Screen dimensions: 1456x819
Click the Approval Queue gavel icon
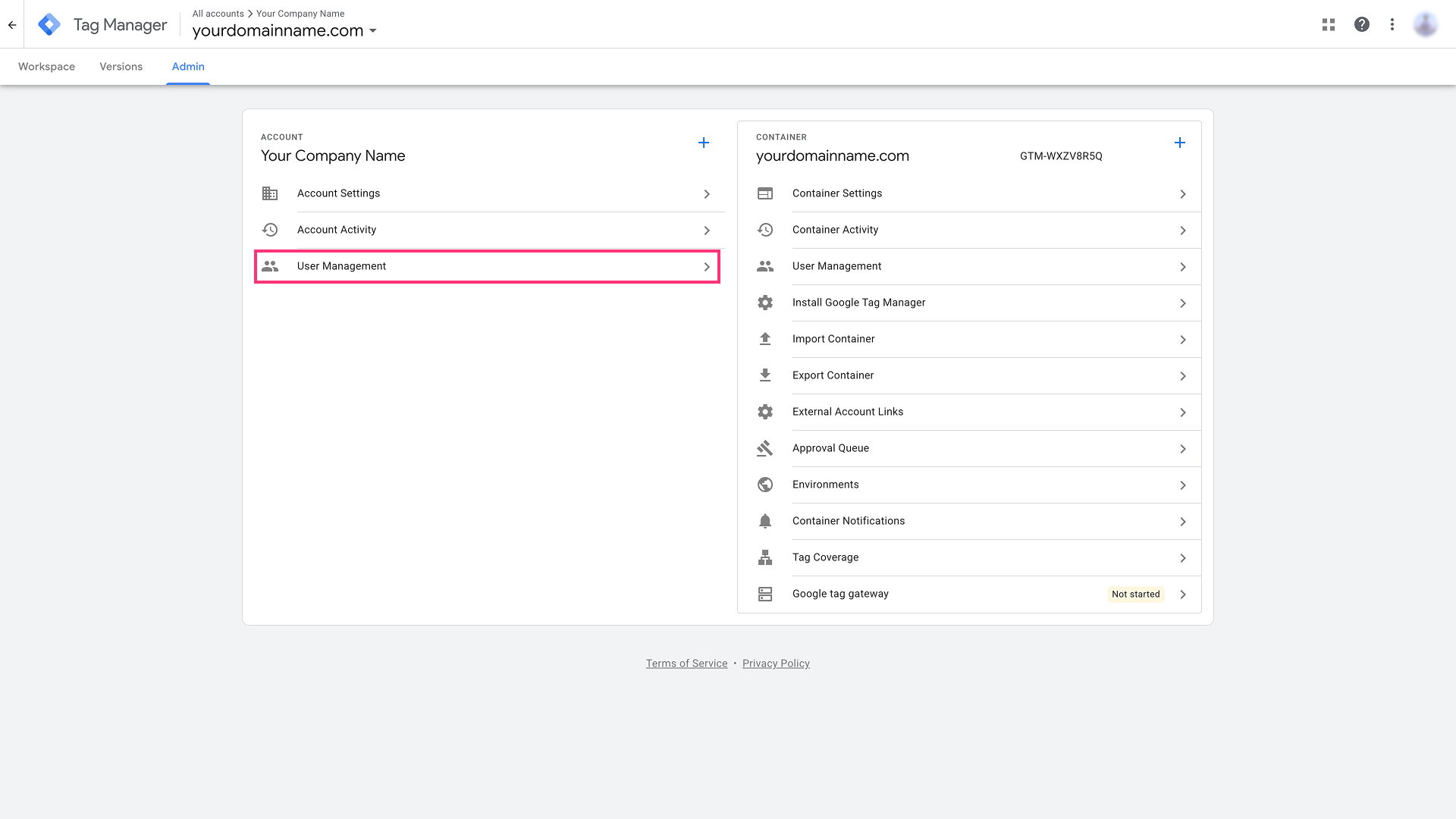(765, 448)
